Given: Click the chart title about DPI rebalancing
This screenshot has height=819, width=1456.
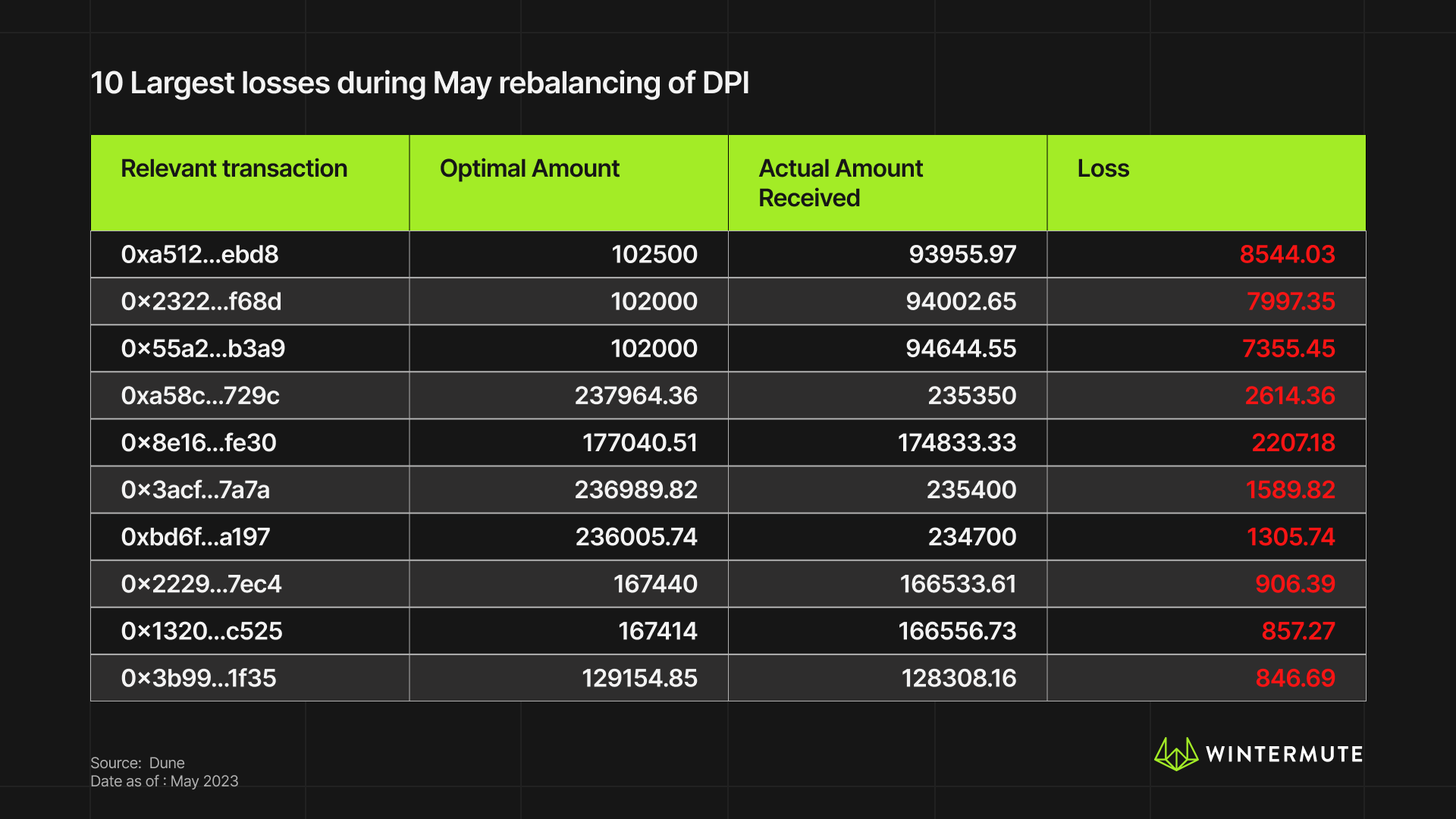Looking at the screenshot, I should click(x=419, y=83).
